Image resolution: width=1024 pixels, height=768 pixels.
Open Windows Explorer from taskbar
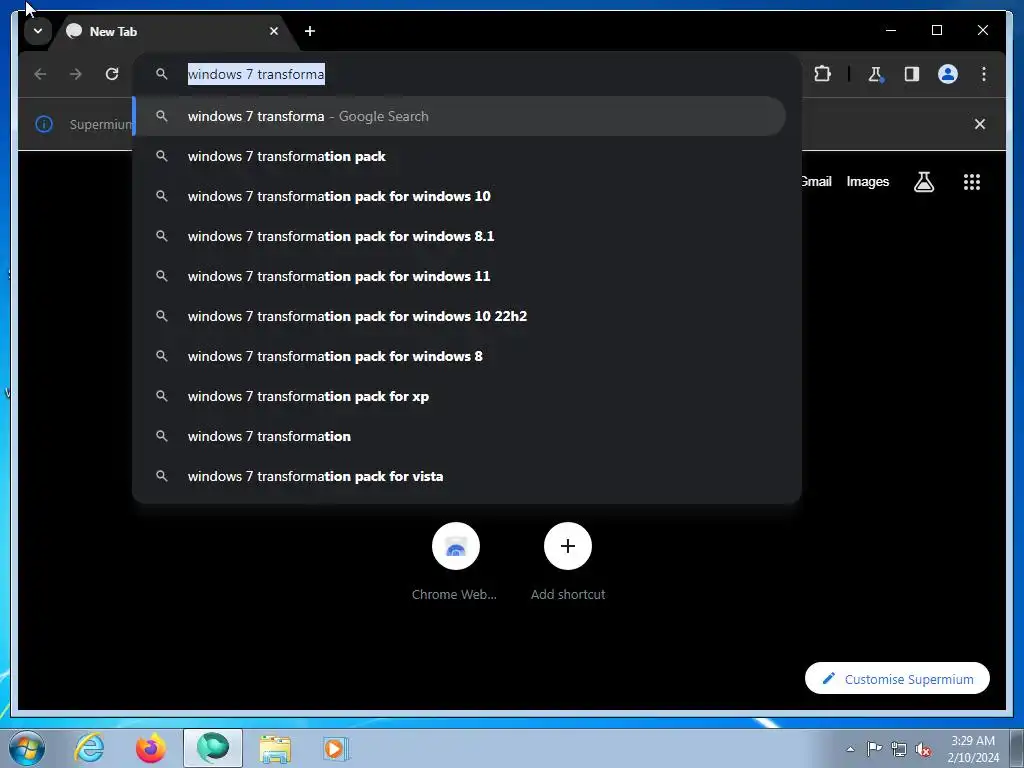point(275,748)
